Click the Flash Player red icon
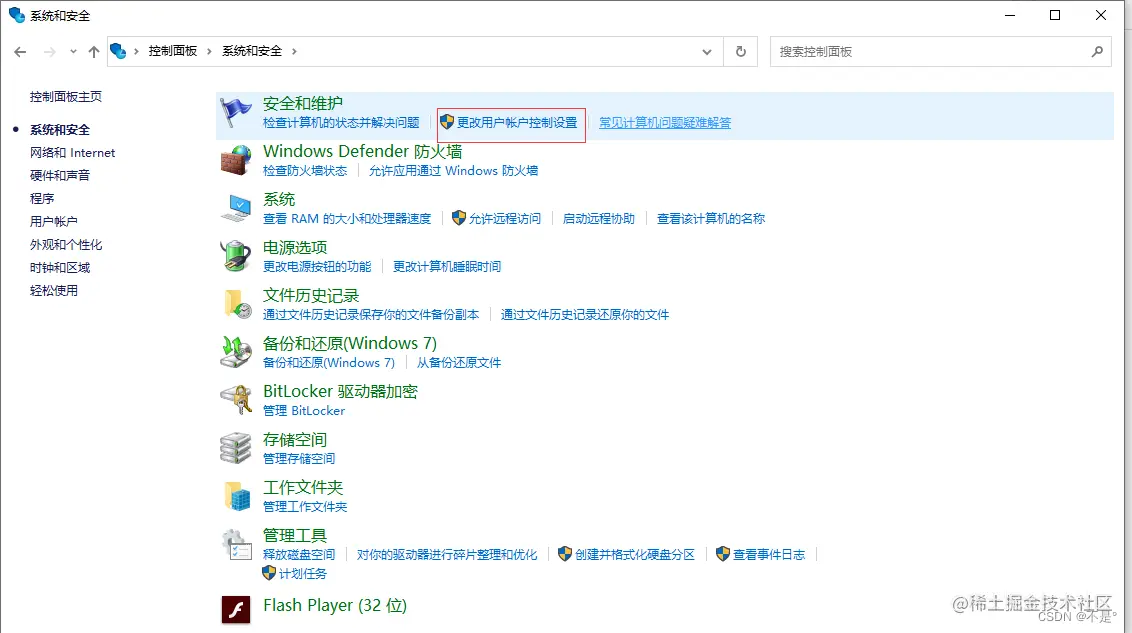This screenshot has height=633, width=1132. coord(235,610)
